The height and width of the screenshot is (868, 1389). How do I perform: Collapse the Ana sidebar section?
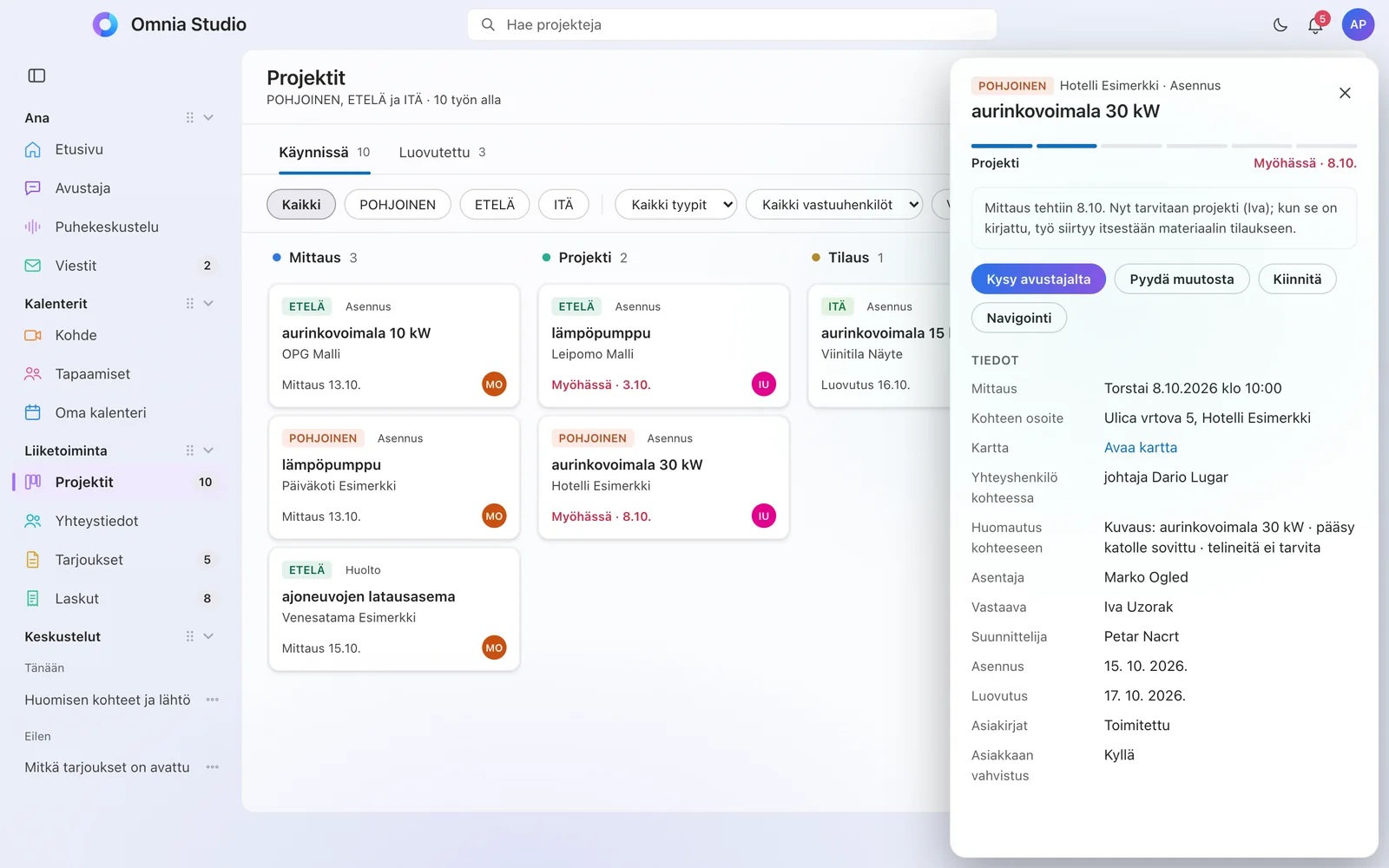208,118
